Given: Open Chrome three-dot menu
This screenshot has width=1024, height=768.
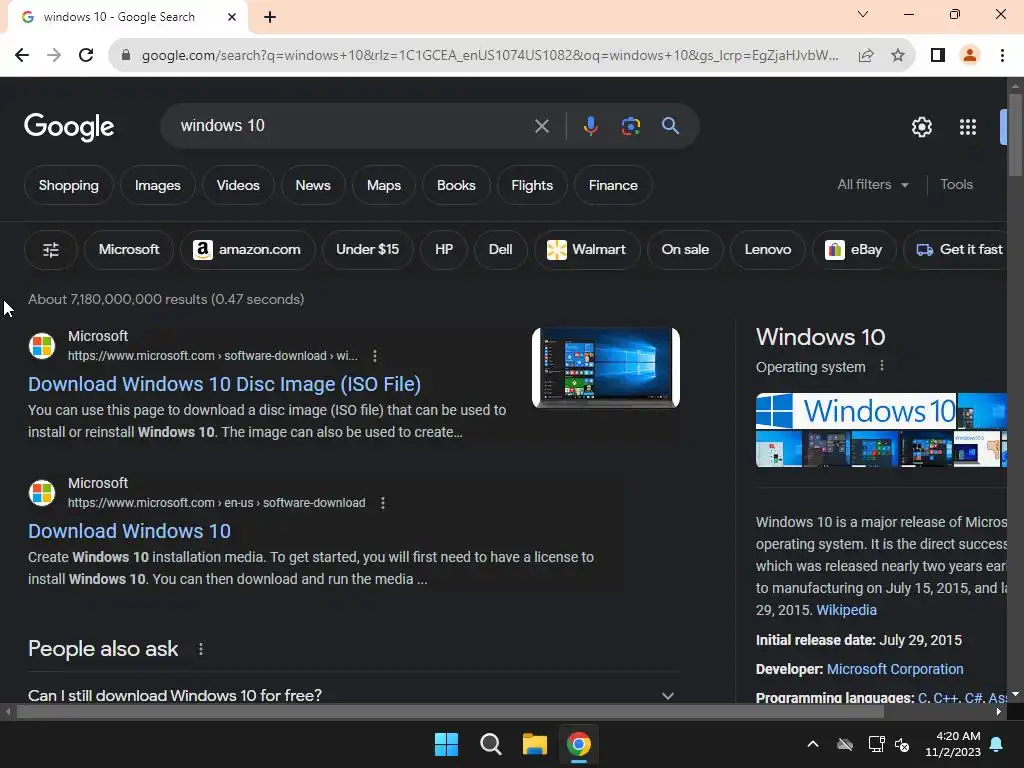Looking at the screenshot, I should coord(1002,55).
